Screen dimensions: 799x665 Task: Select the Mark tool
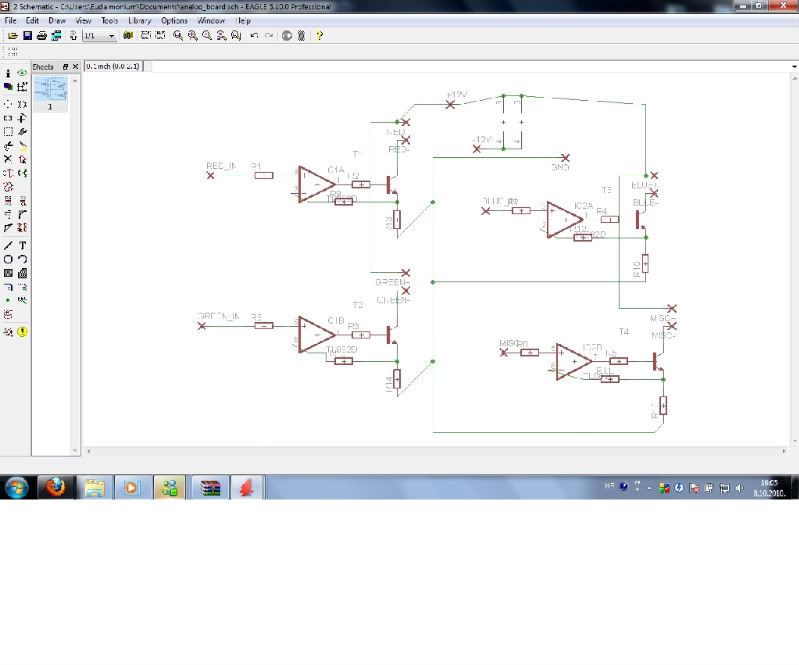[x=22, y=87]
